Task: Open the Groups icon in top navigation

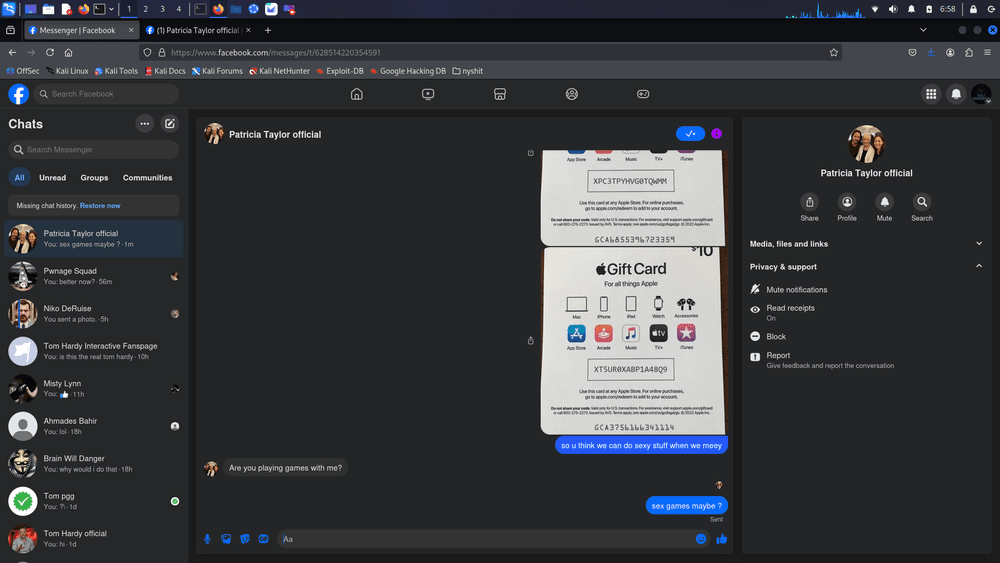Action: (x=571, y=94)
